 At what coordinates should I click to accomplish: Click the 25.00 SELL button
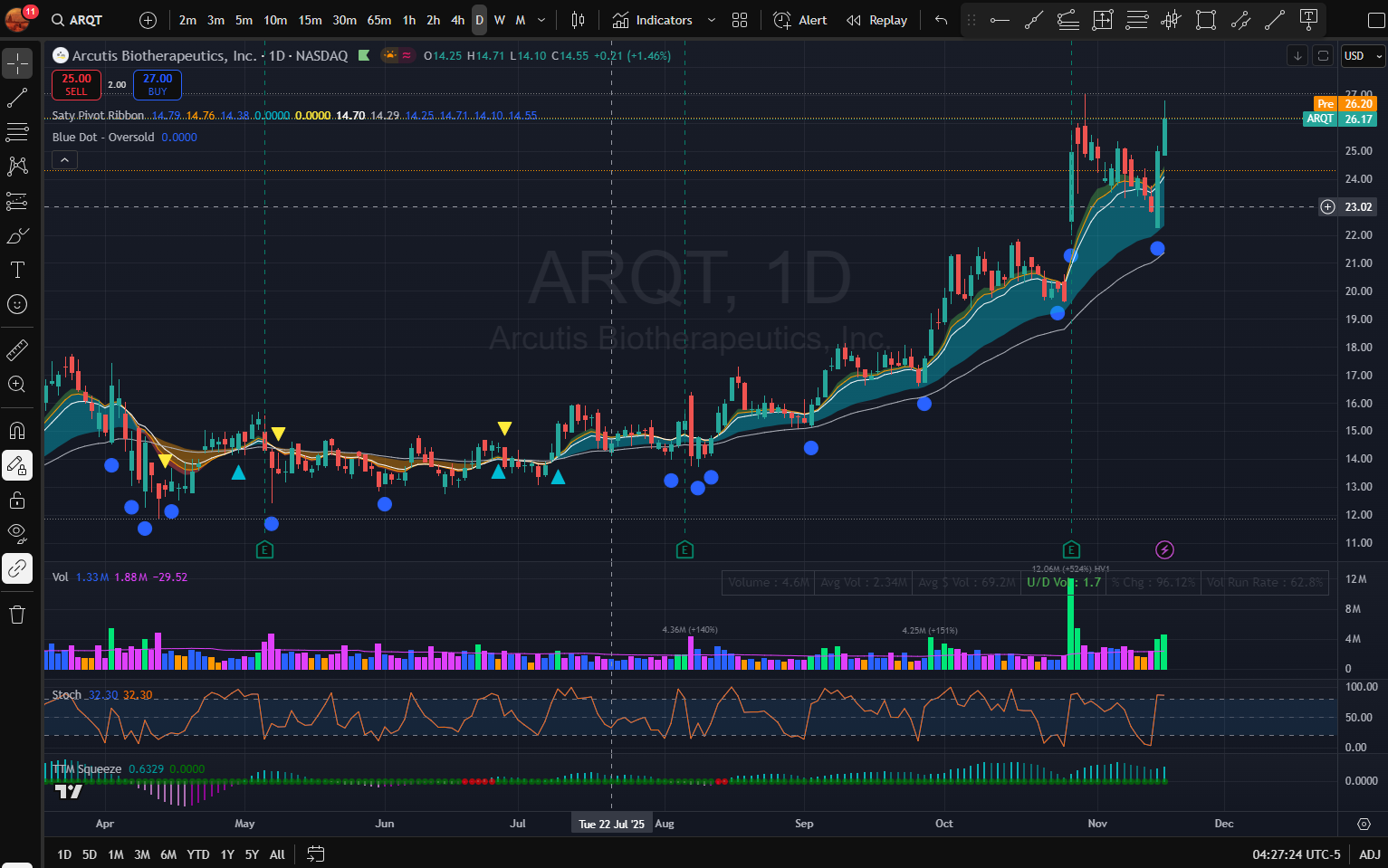click(x=76, y=85)
